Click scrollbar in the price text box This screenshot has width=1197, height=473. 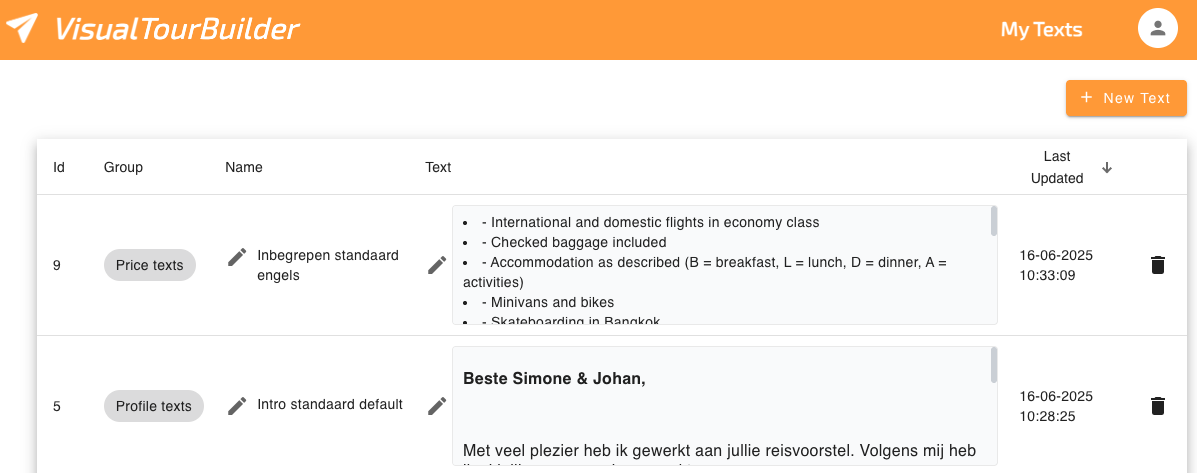tap(993, 221)
